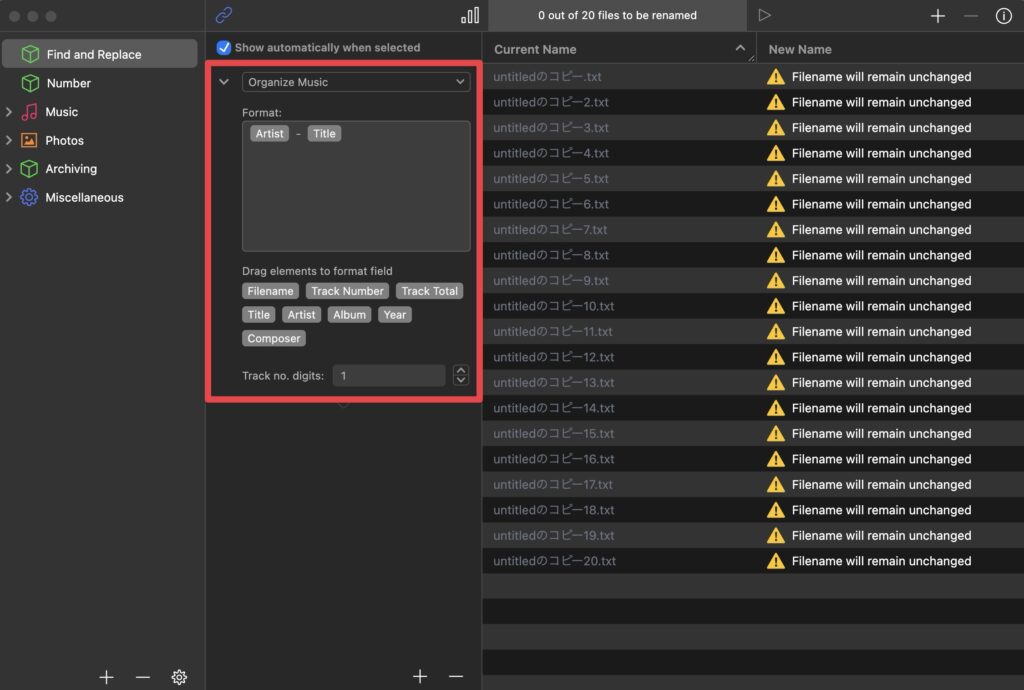1024x690 pixels.
Task: Click the Composer element token
Action: 274,338
